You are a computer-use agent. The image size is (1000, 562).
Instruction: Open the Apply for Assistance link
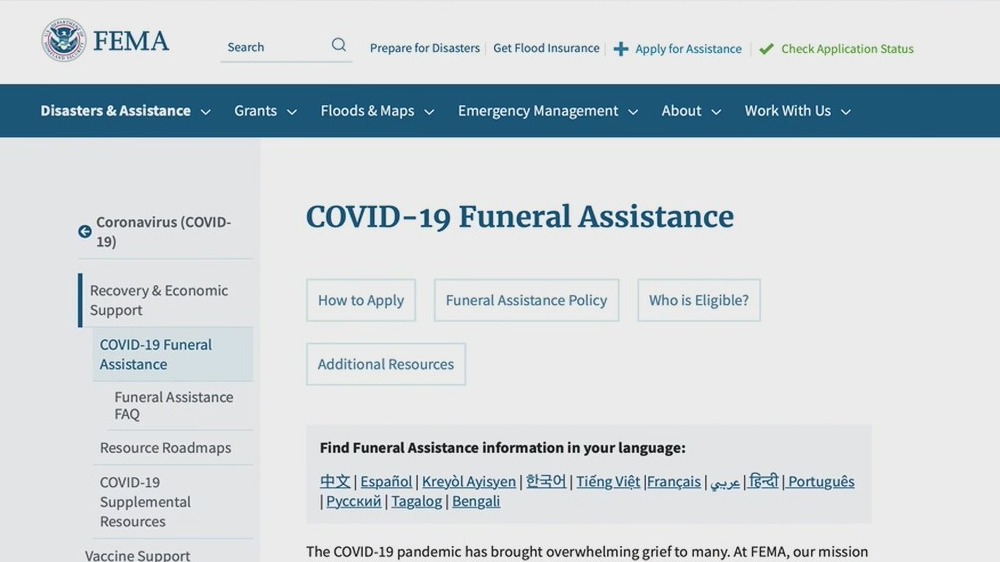tap(688, 48)
